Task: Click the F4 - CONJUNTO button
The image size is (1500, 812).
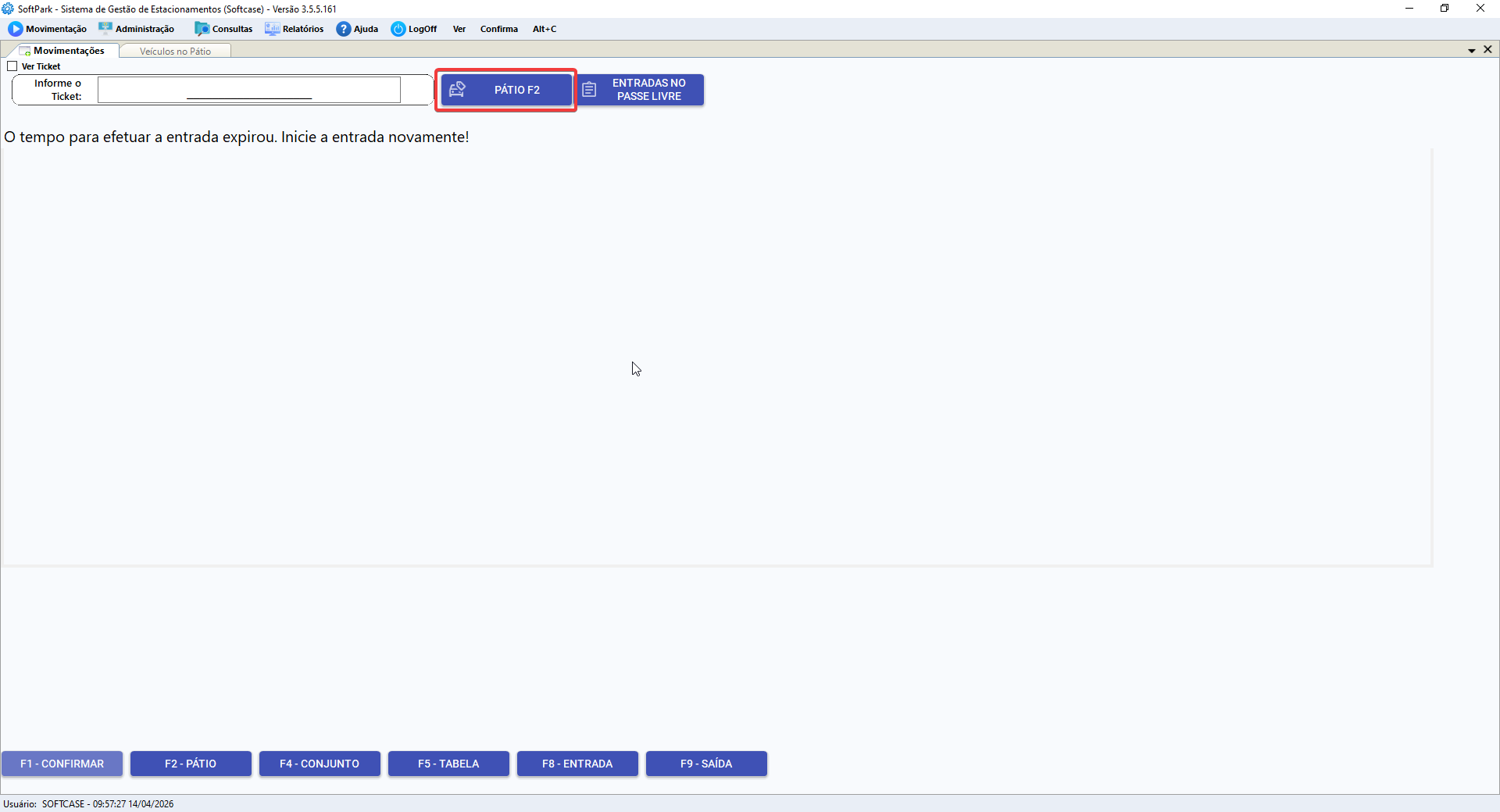Action: click(x=320, y=764)
